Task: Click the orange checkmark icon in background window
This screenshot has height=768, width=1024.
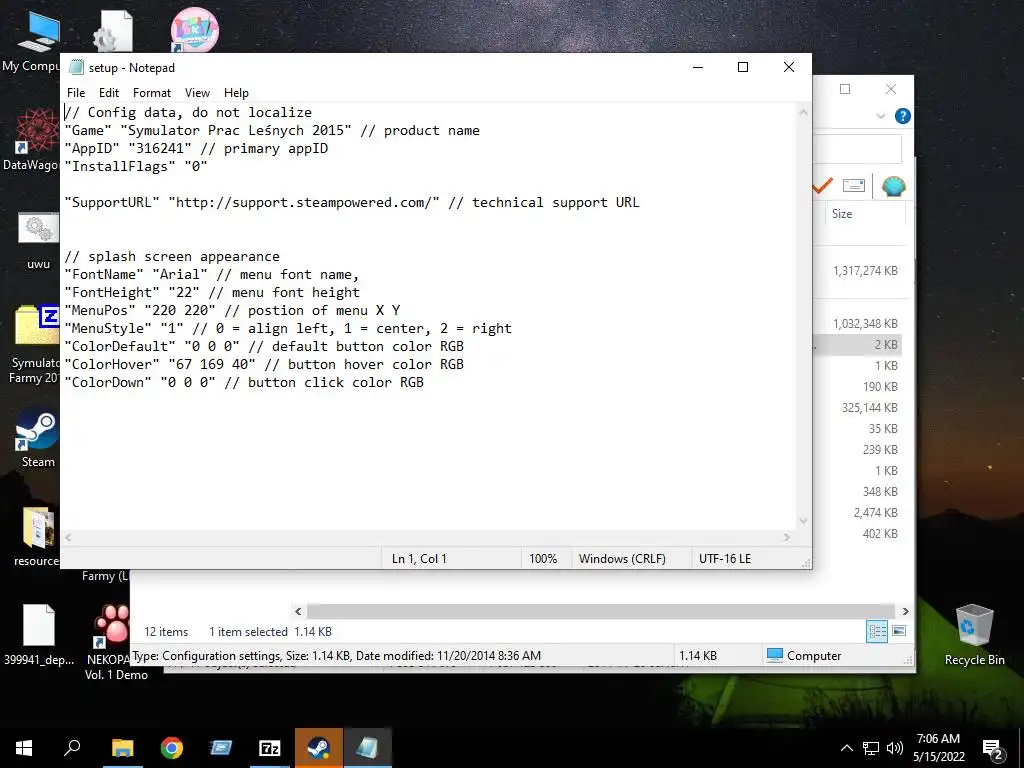Action: tap(822, 186)
